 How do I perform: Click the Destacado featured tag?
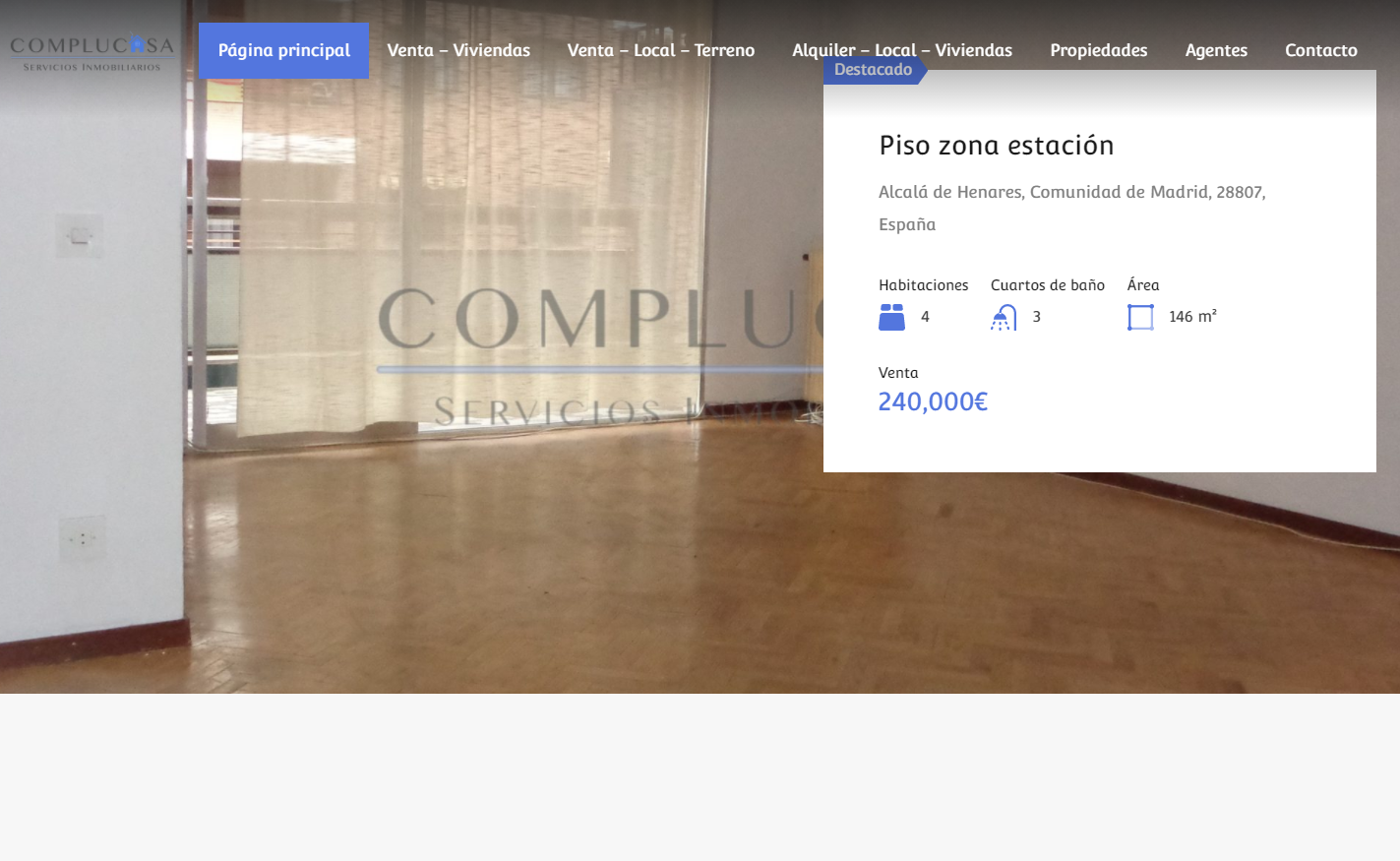874,70
